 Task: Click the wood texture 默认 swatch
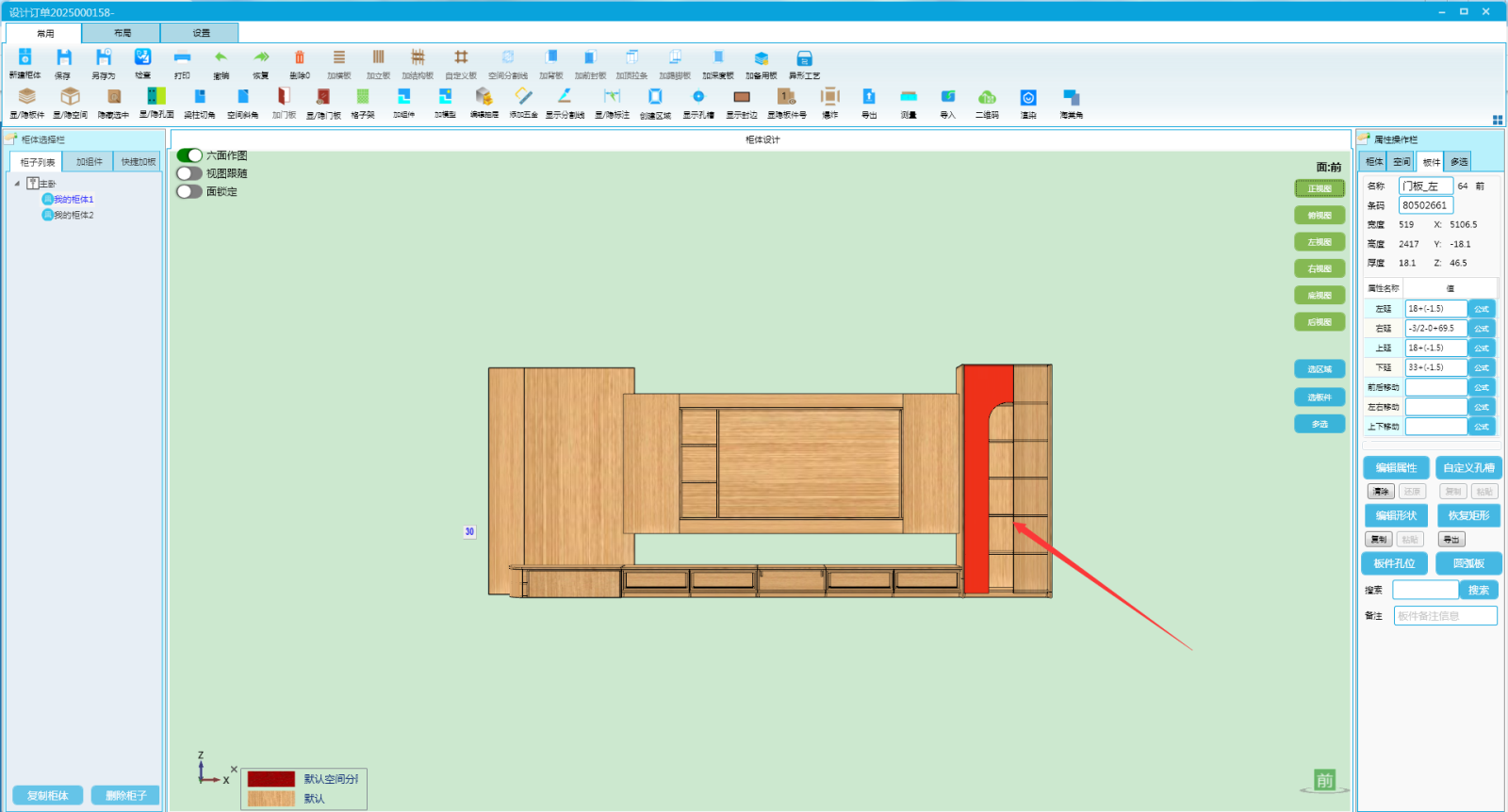(x=271, y=799)
